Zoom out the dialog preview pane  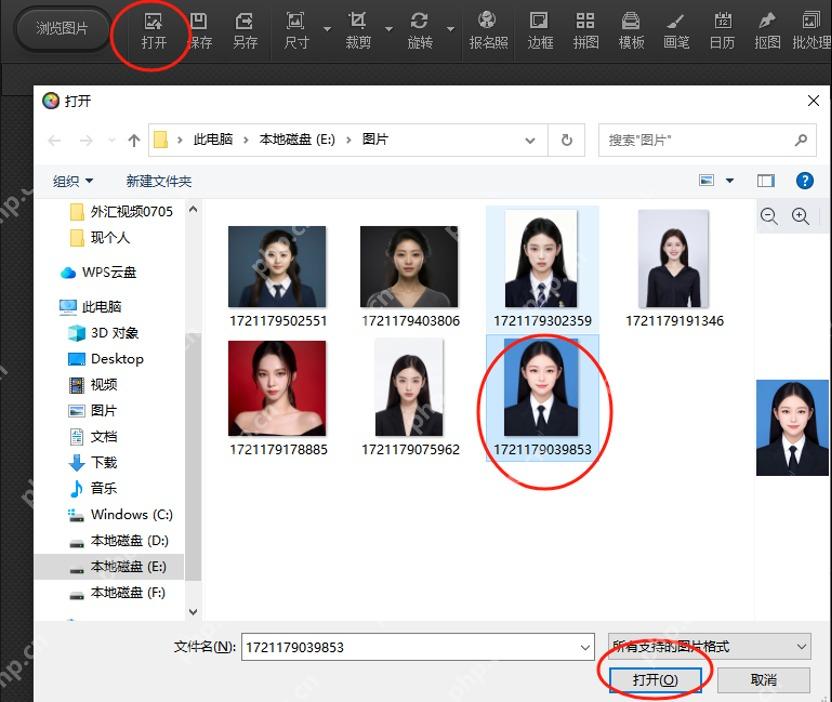[769, 216]
